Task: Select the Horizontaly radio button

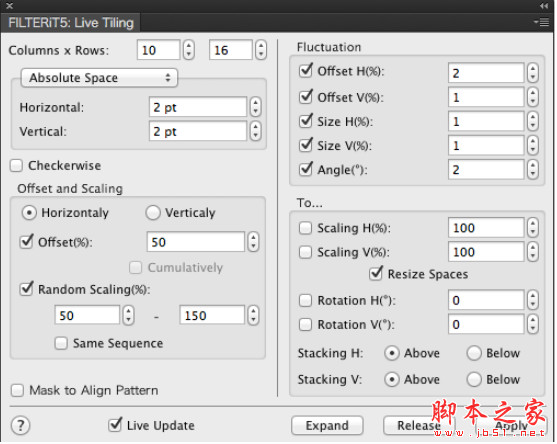Action: (29, 213)
